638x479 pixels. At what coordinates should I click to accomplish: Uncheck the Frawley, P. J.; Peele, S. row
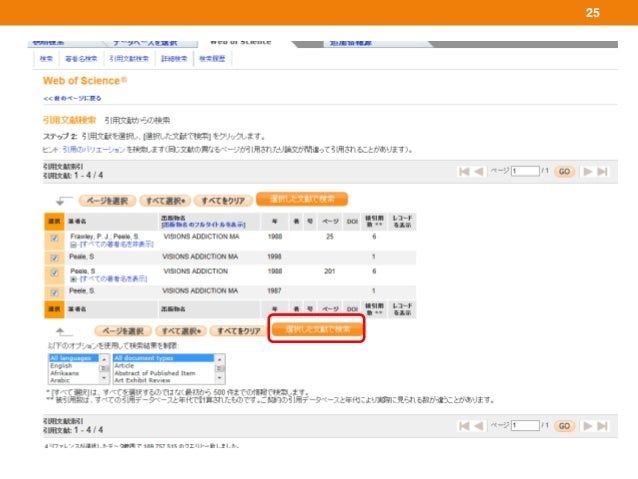pyautogui.click(x=54, y=238)
